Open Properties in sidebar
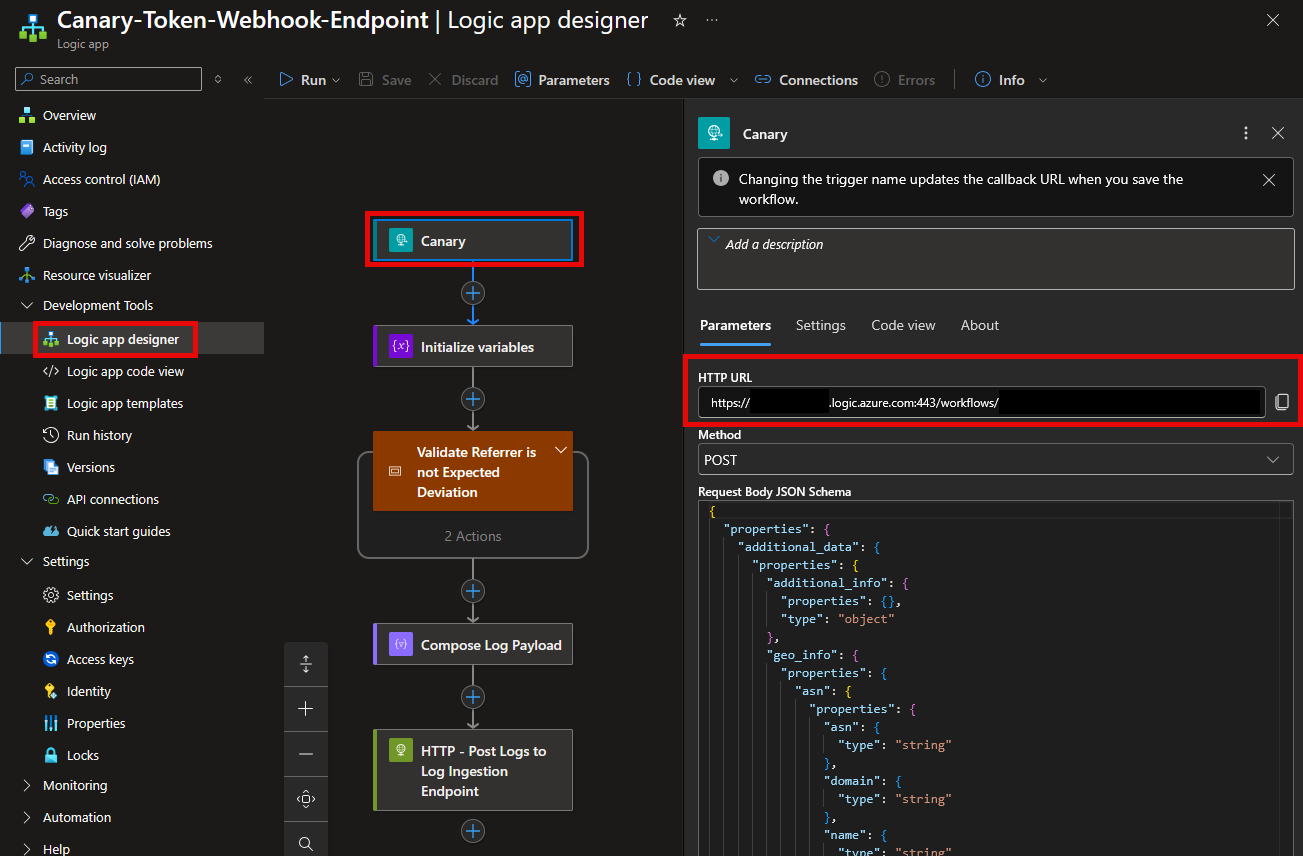 [96, 723]
